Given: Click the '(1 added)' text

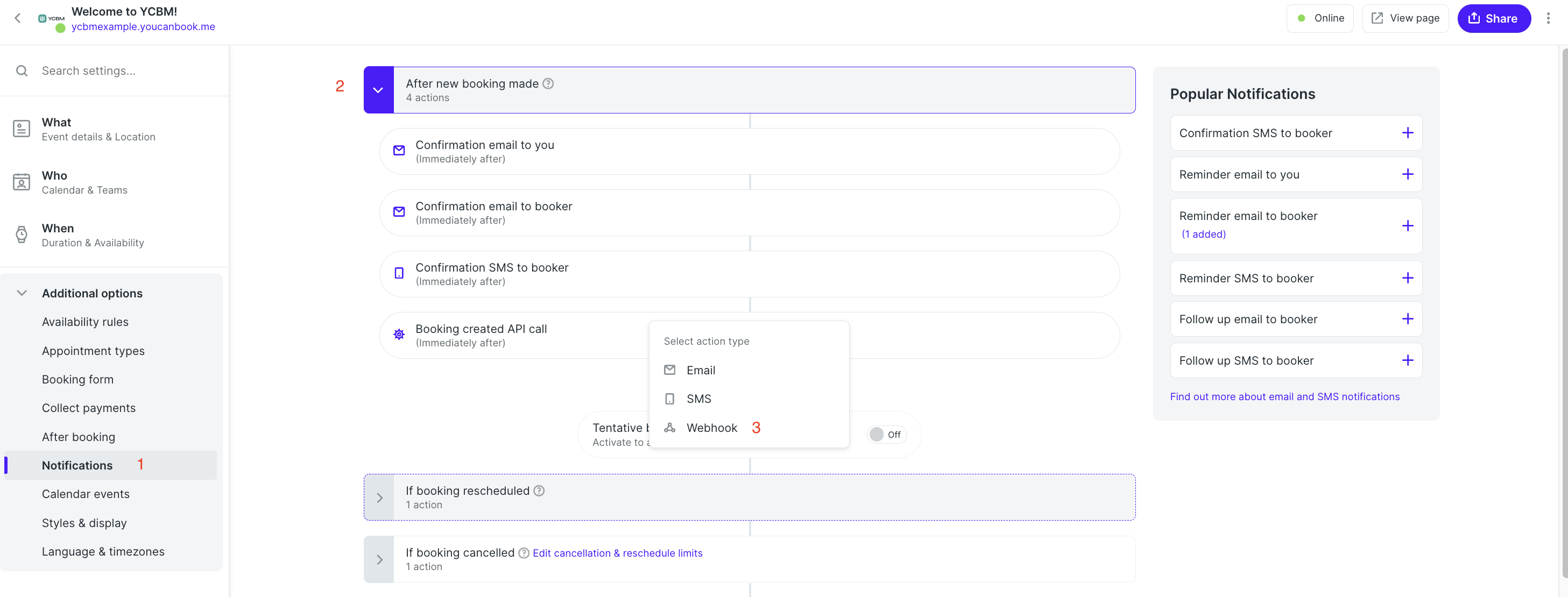Looking at the screenshot, I should tap(1203, 234).
